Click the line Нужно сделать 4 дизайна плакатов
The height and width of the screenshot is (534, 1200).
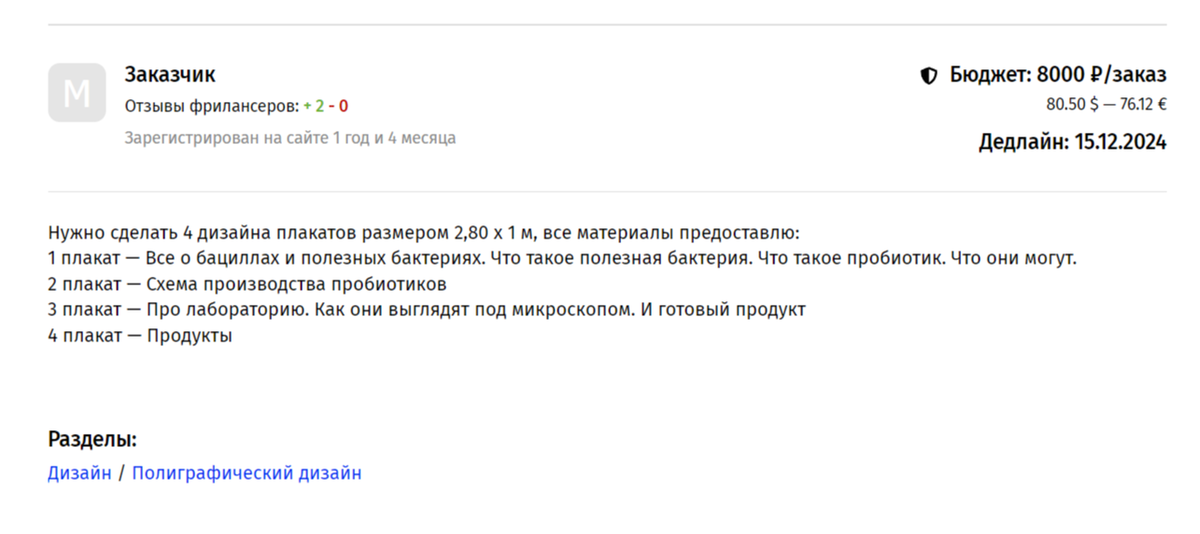(x=424, y=233)
